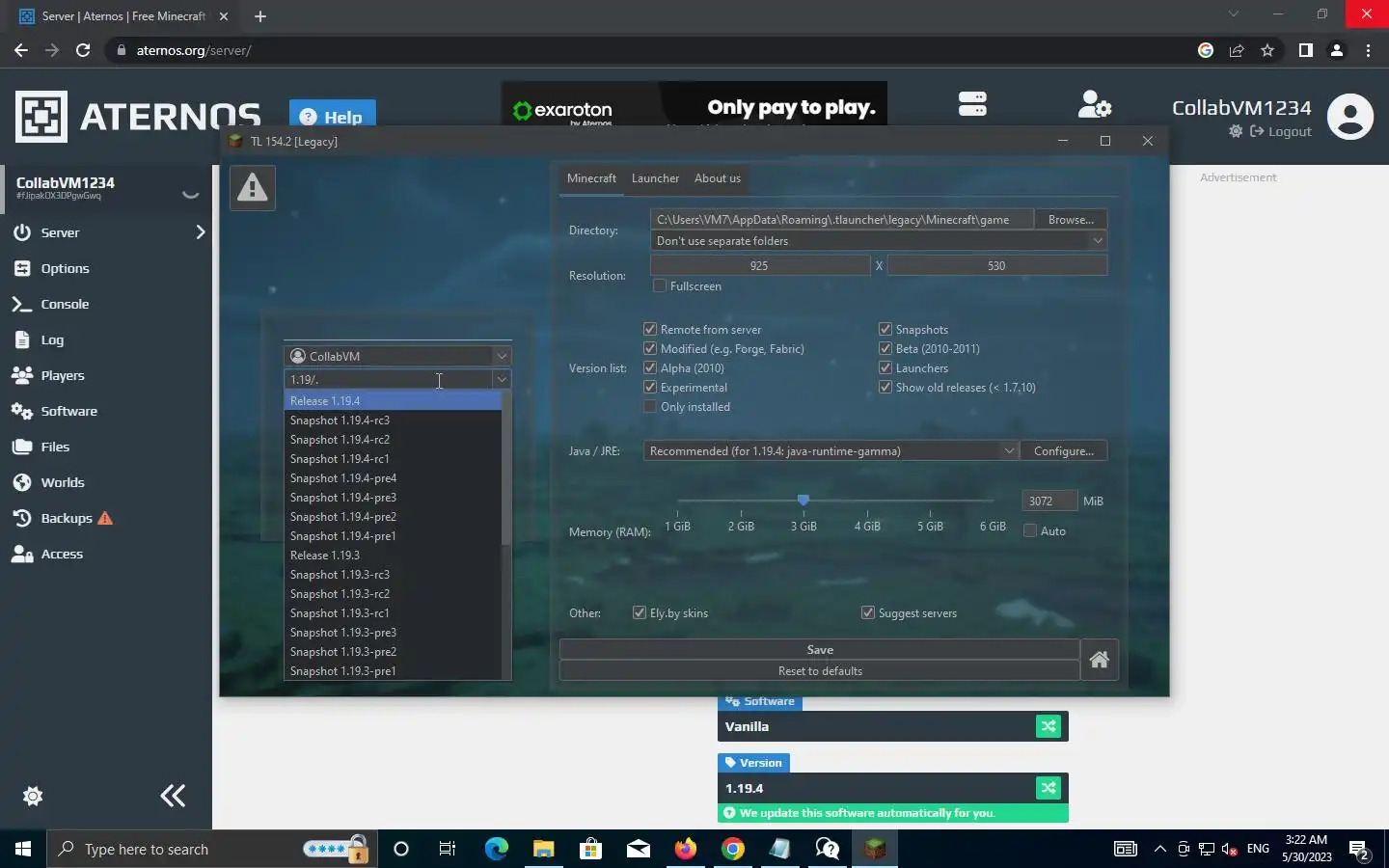Toggle Ely.by skins checkbox
This screenshot has width=1389, height=868.
pos(639,612)
